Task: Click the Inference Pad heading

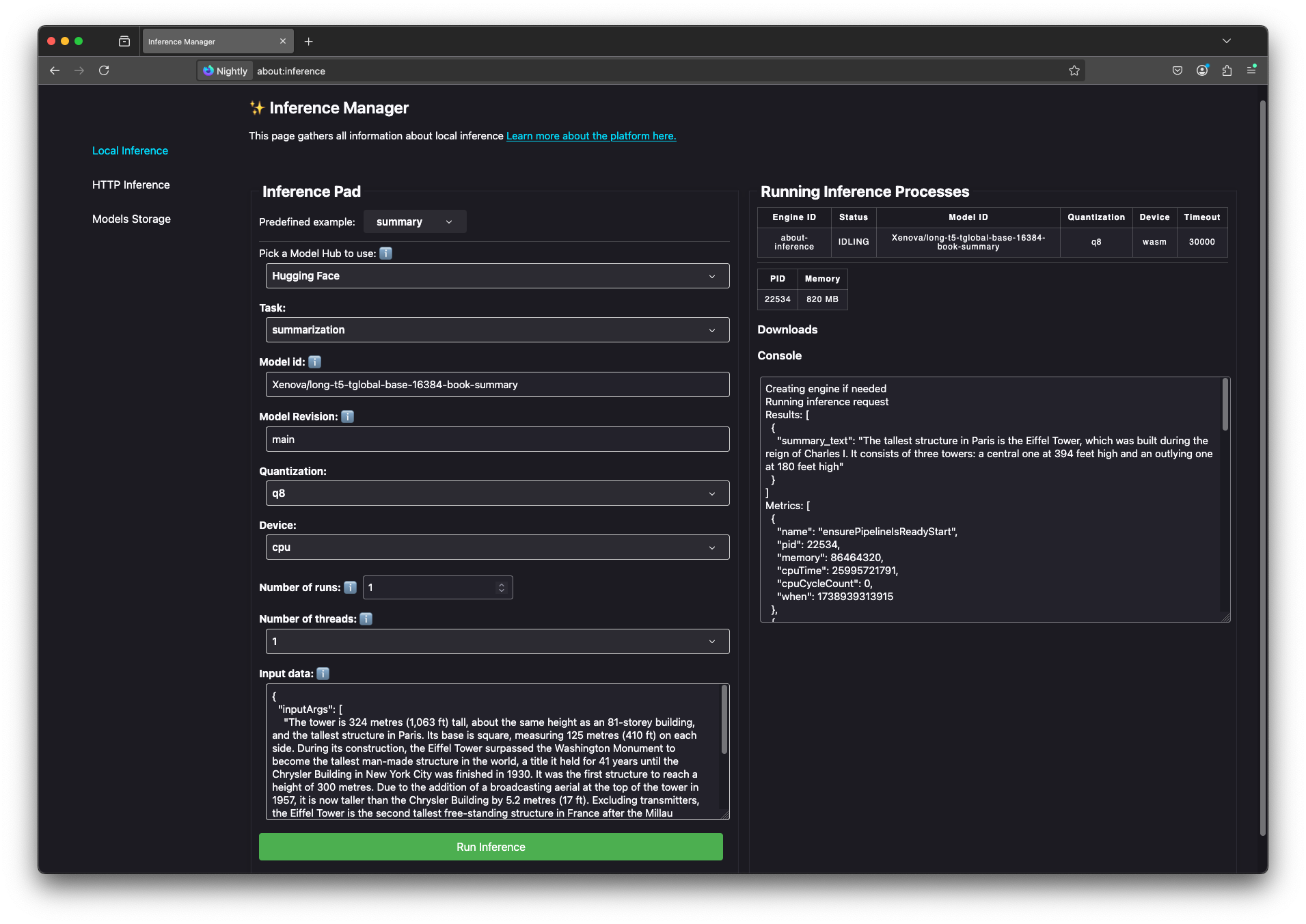Action: click(311, 191)
